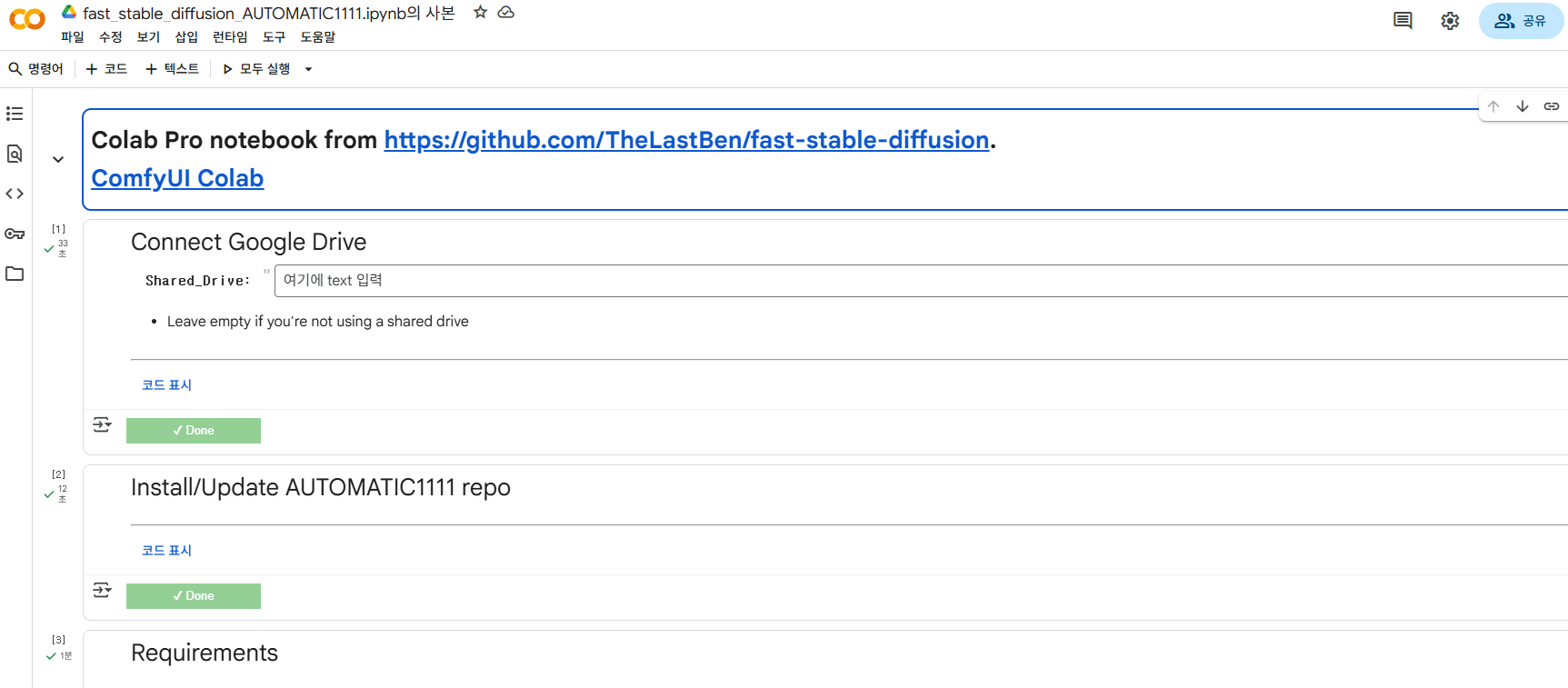Viewport: 1568px width, 688px height.
Task: Toggle output icon under Connect Google Drive
Action: [102, 424]
